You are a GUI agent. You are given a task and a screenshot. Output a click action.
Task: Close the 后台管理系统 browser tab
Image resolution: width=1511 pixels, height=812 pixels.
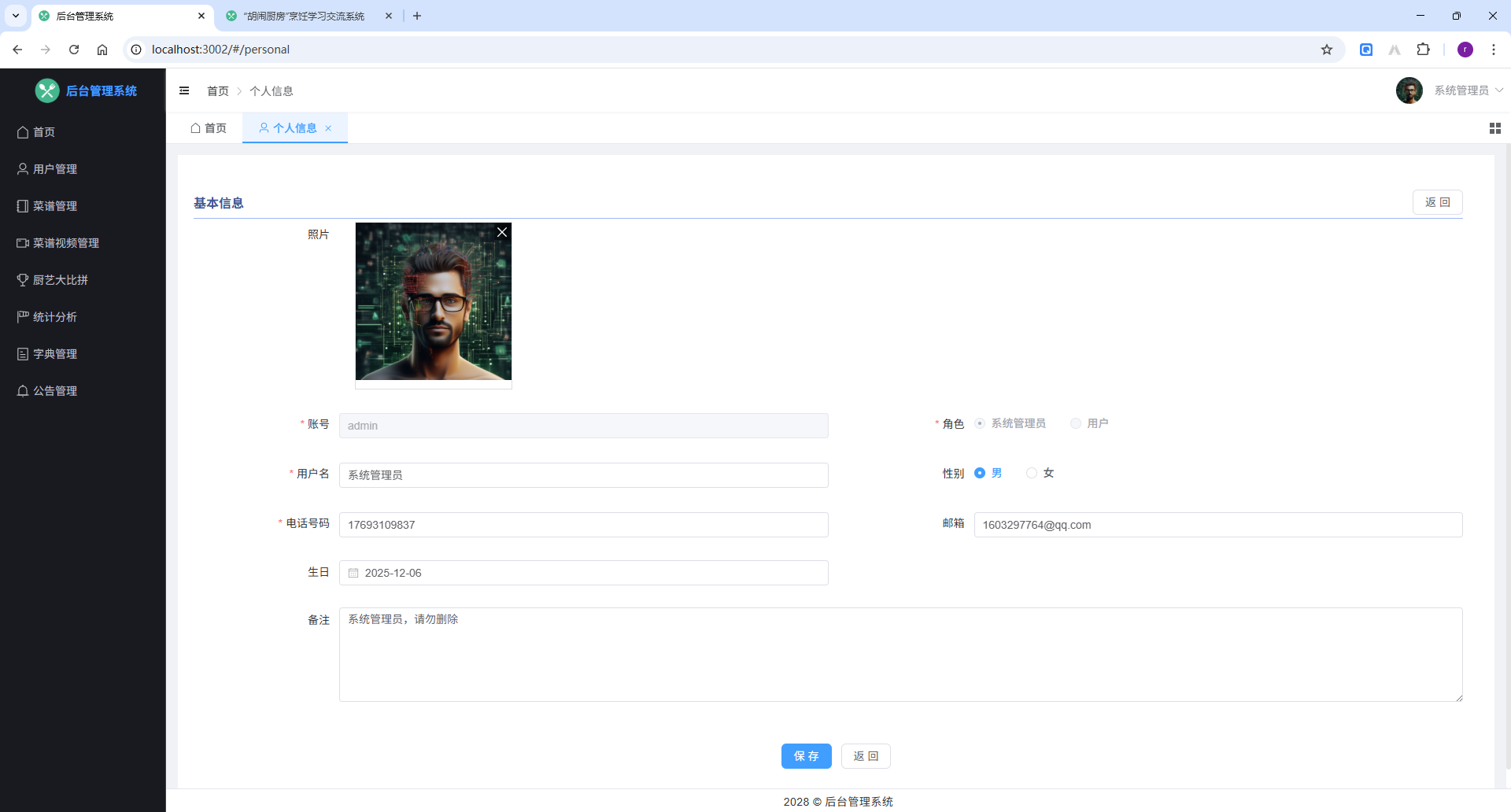coord(201,16)
